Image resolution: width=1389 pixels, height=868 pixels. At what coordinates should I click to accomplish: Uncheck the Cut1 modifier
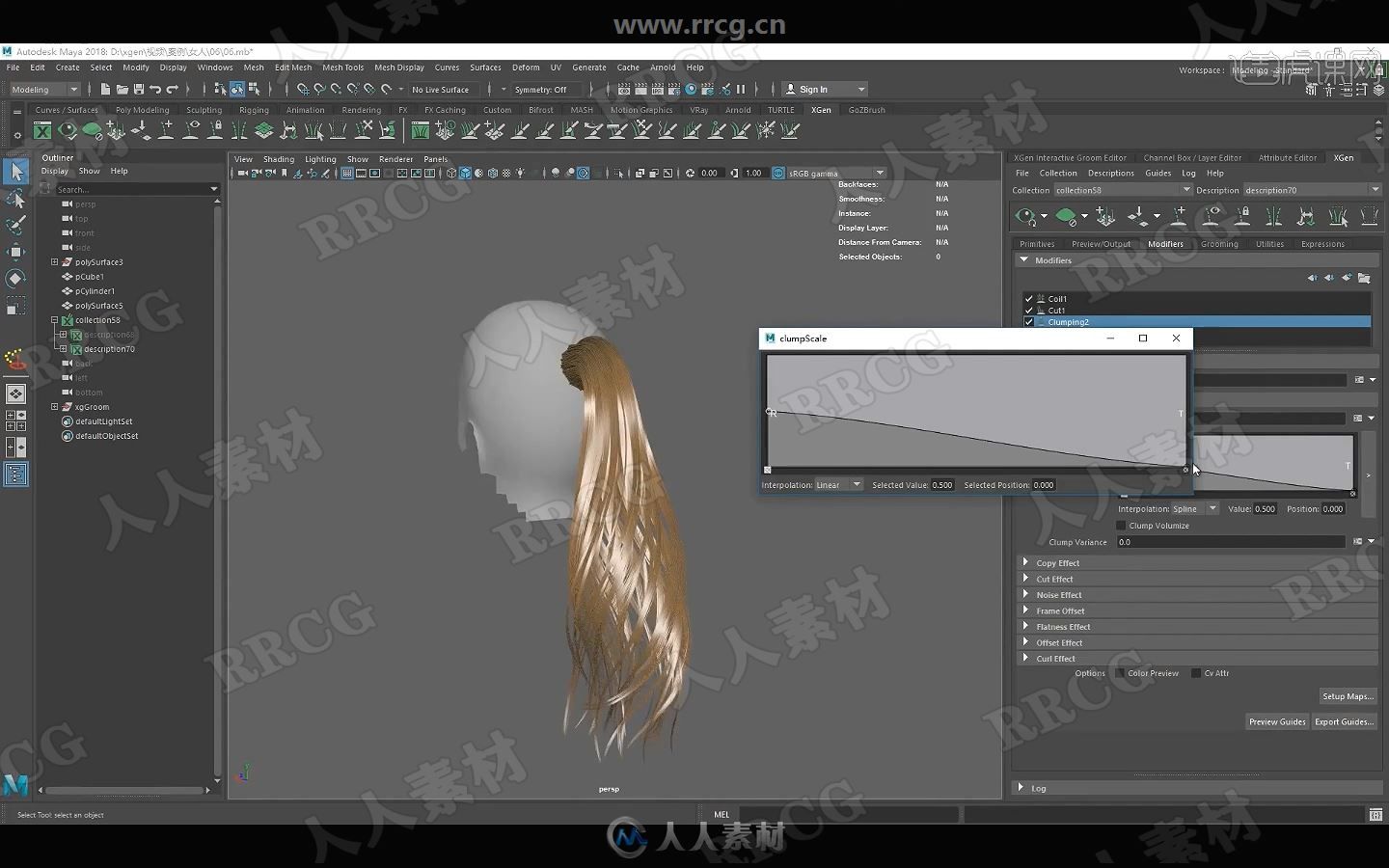coord(1029,311)
